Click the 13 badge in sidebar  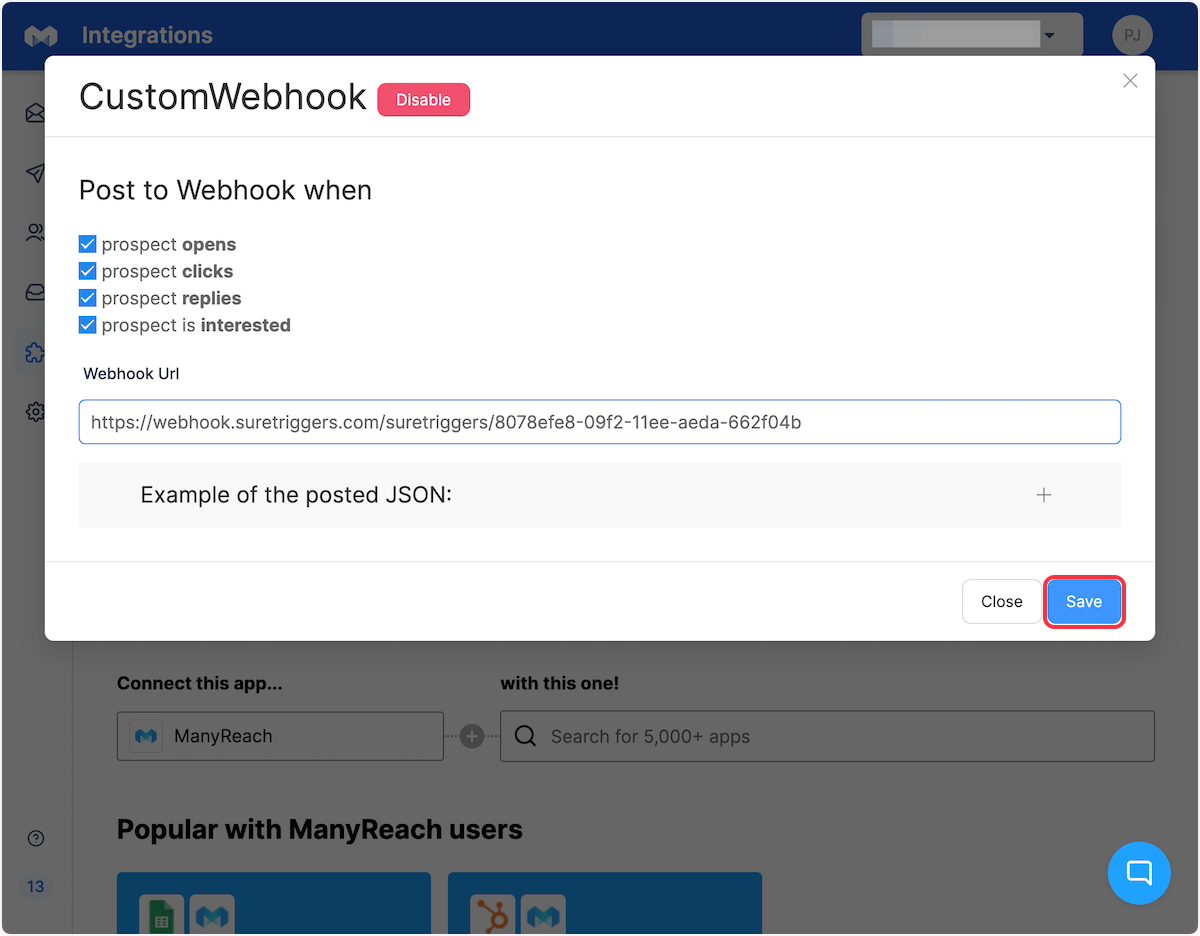36,886
